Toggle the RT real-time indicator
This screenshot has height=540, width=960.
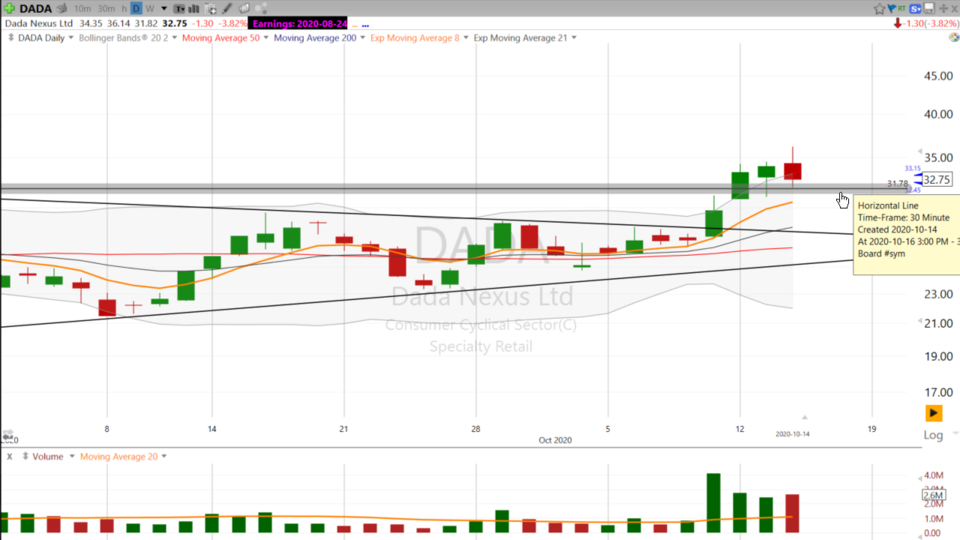(902, 9)
